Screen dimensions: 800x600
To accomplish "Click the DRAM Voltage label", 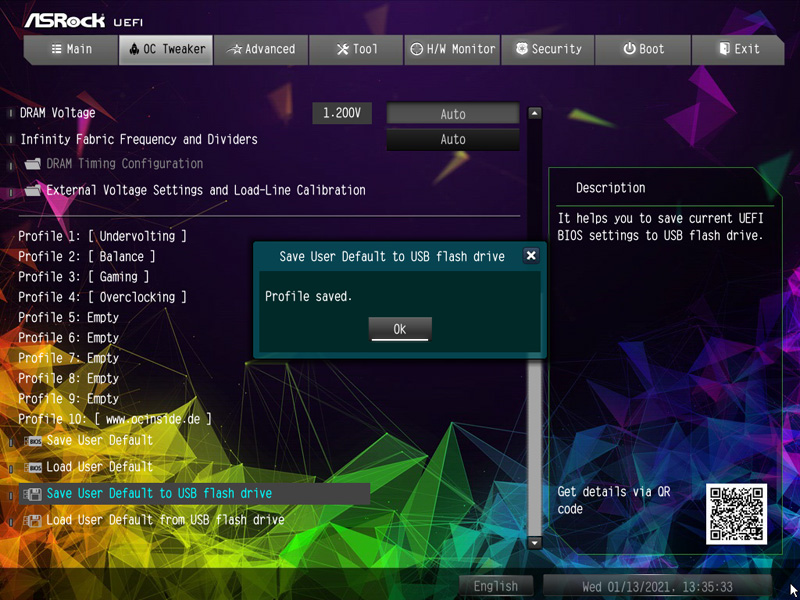I will pyautogui.click(x=58, y=113).
